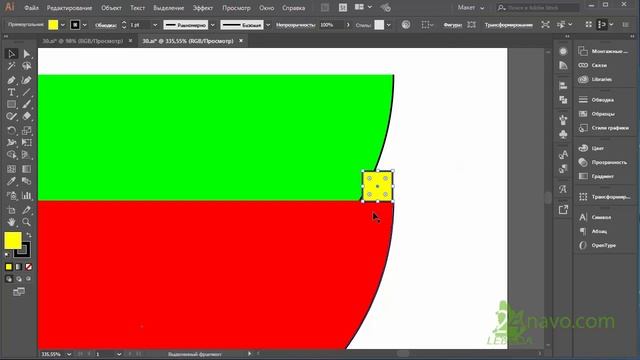640x360 pixels.
Task: Open the Просмотр menu
Action: [236, 8]
